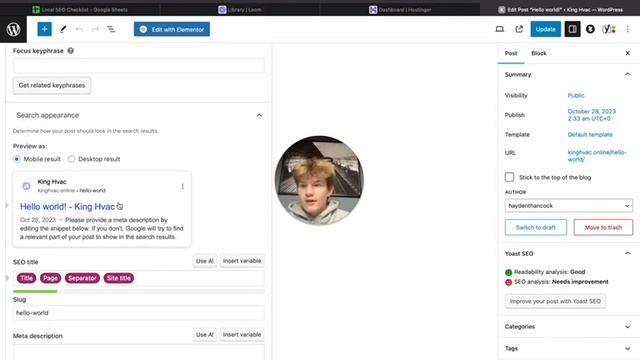Click Use AI for SEO title

pos(204,261)
